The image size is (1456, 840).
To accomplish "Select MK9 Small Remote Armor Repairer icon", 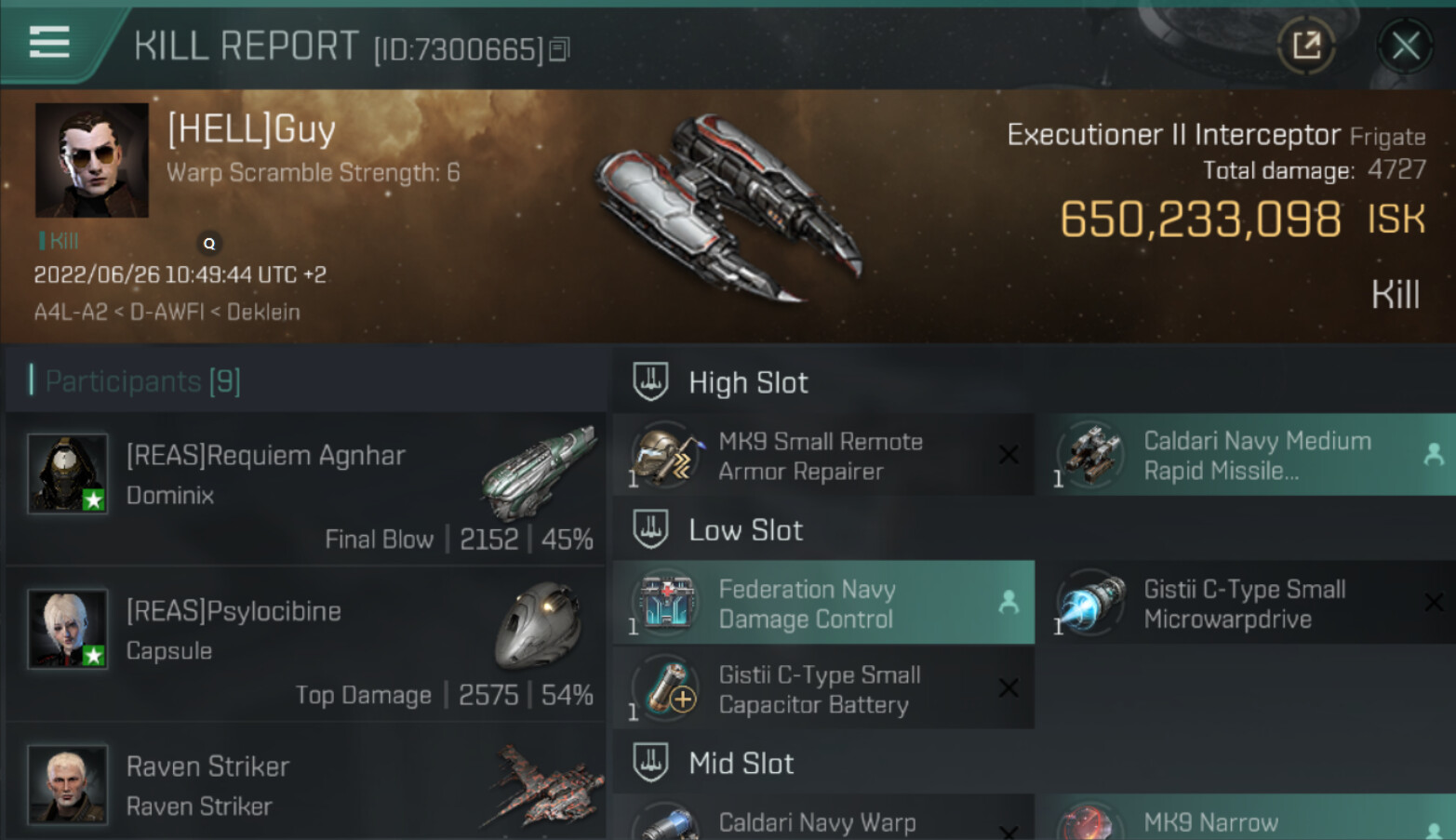I will coord(664,456).
